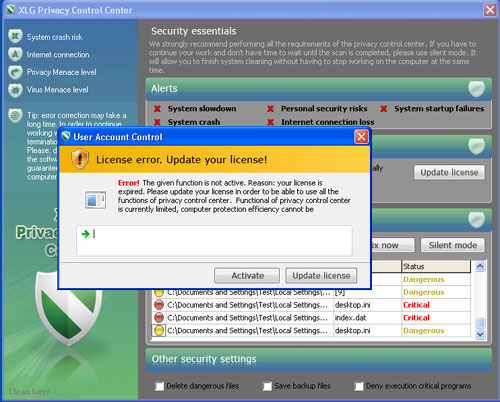This screenshot has width=500, height=402.
Task: Click Update license button in main window
Action: [x=449, y=172]
